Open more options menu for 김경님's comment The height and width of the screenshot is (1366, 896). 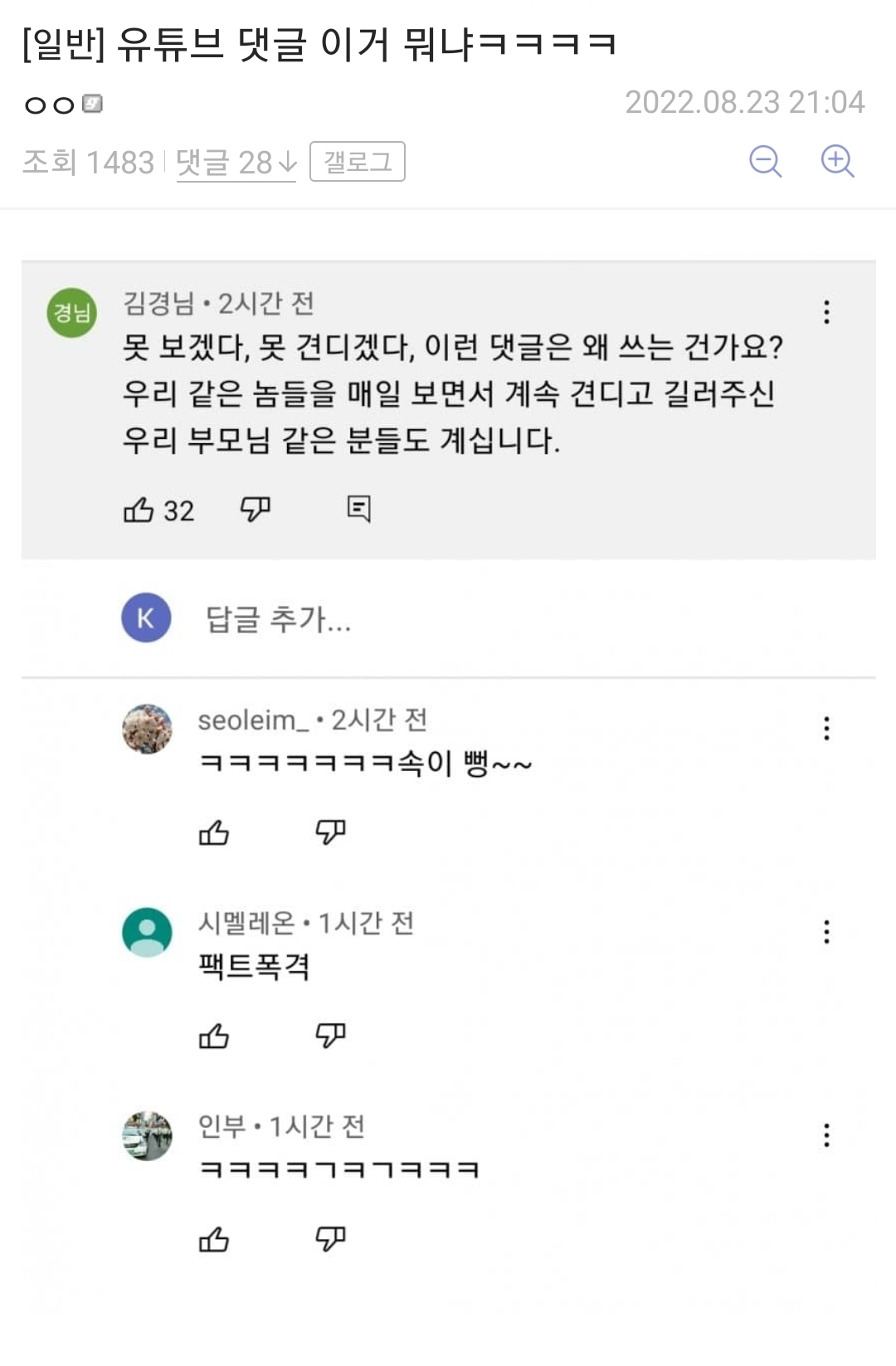click(x=826, y=312)
